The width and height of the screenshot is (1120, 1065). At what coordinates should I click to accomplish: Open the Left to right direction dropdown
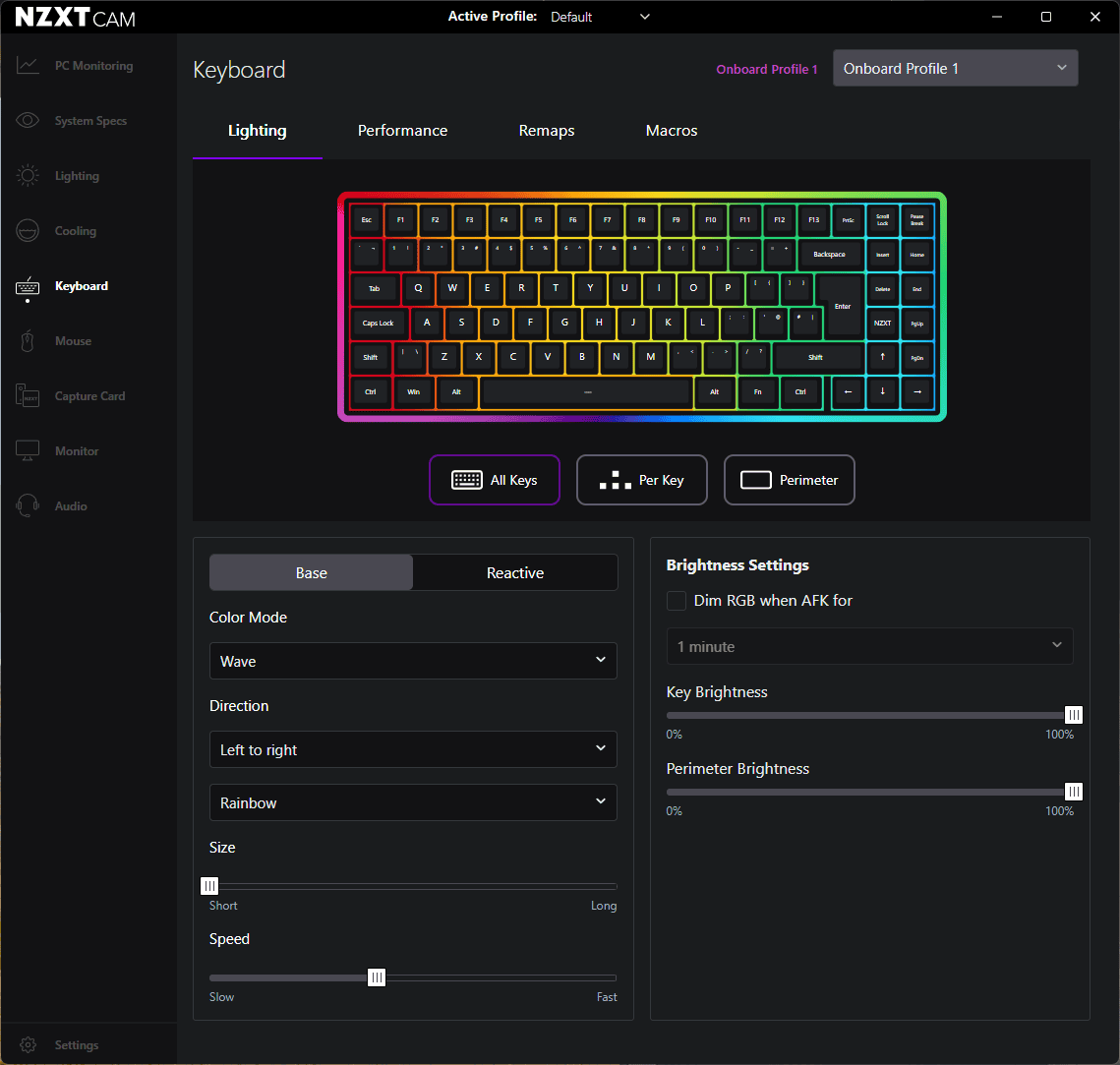pyautogui.click(x=413, y=750)
